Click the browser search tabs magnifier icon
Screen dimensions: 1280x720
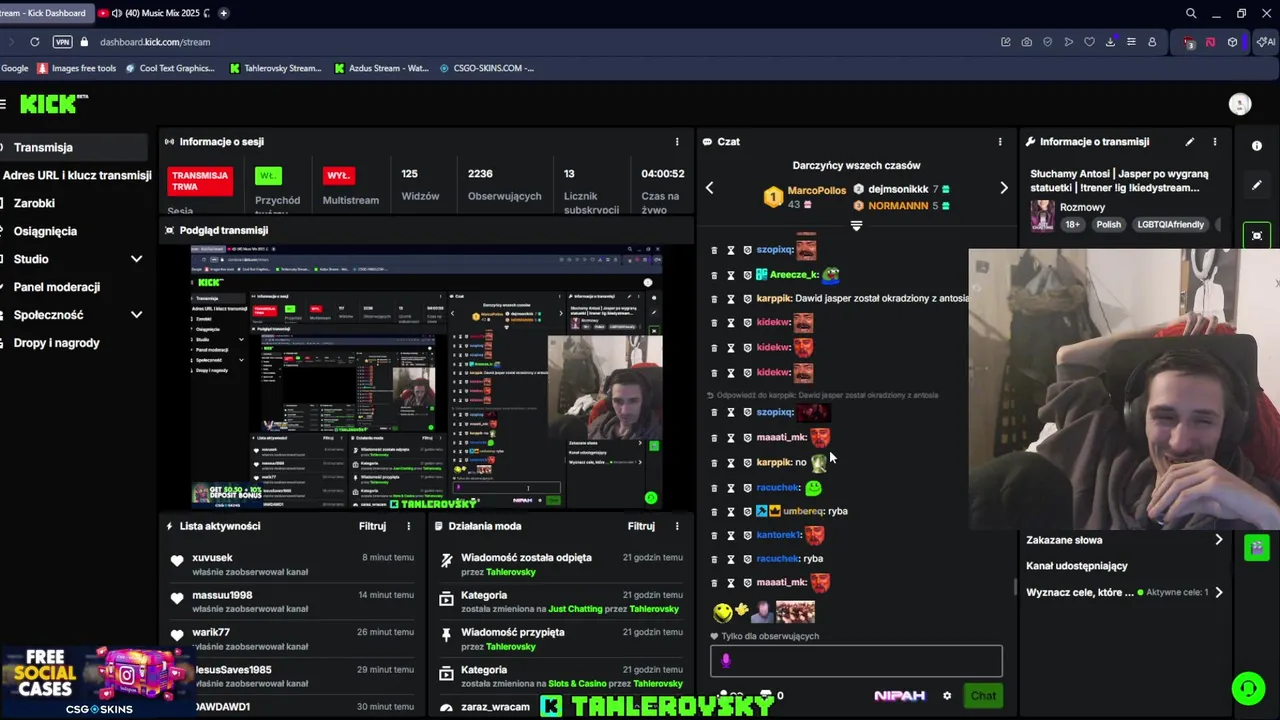(x=1191, y=13)
